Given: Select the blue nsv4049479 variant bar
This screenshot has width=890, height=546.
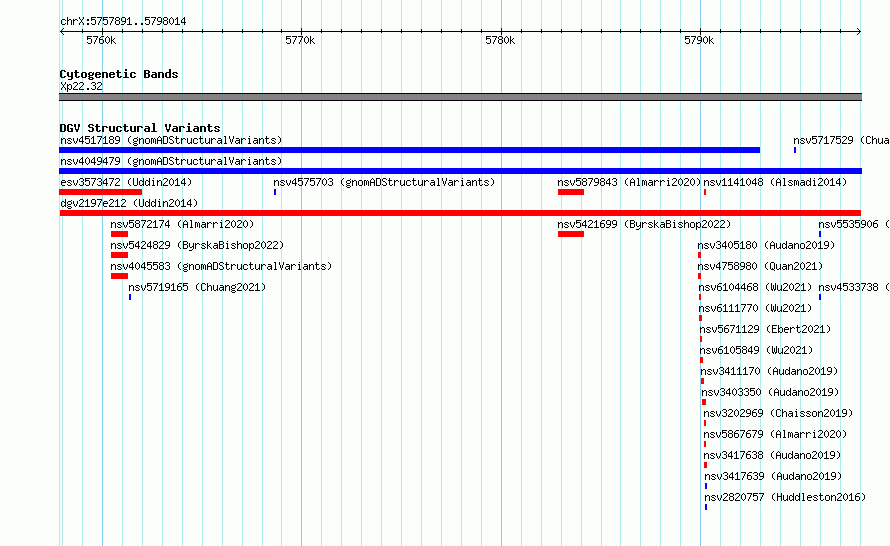Looking at the screenshot, I should [460, 171].
